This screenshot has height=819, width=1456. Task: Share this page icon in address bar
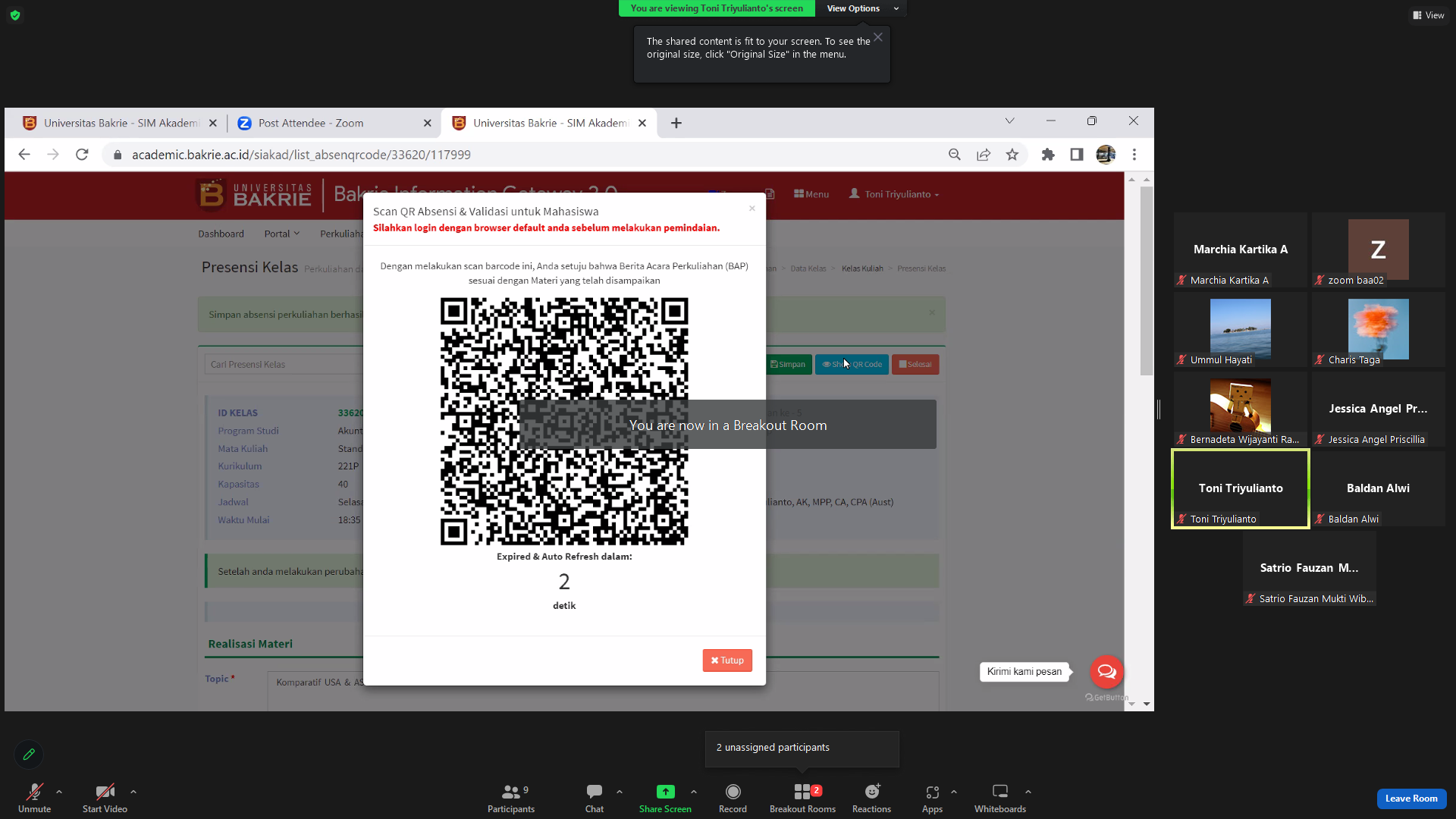(984, 155)
